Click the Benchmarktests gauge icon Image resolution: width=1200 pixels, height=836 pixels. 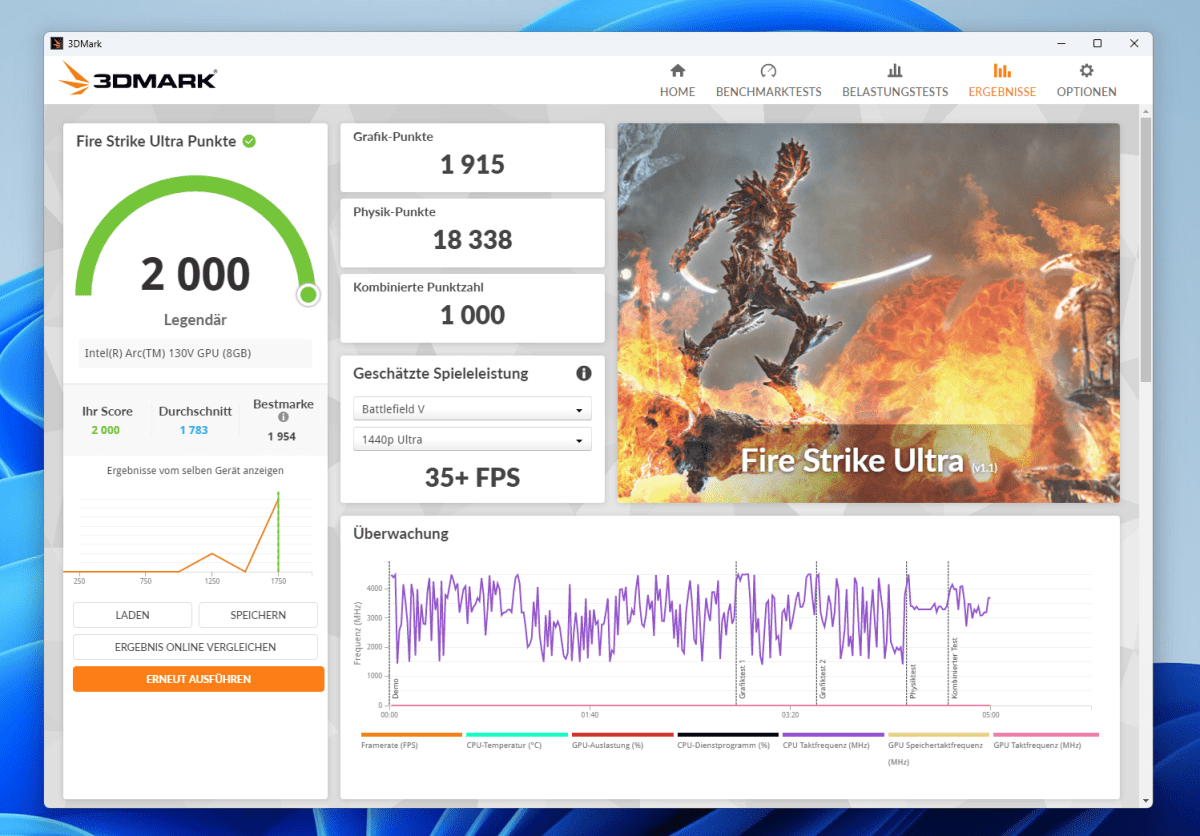click(768, 70)
